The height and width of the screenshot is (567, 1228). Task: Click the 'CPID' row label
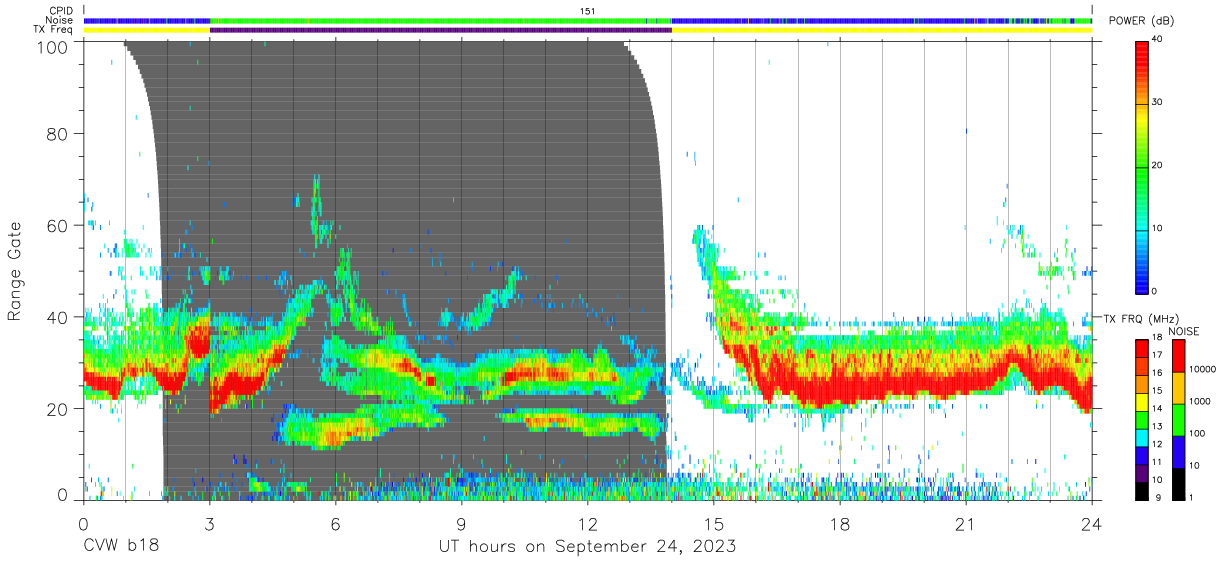tap(62, 11)
